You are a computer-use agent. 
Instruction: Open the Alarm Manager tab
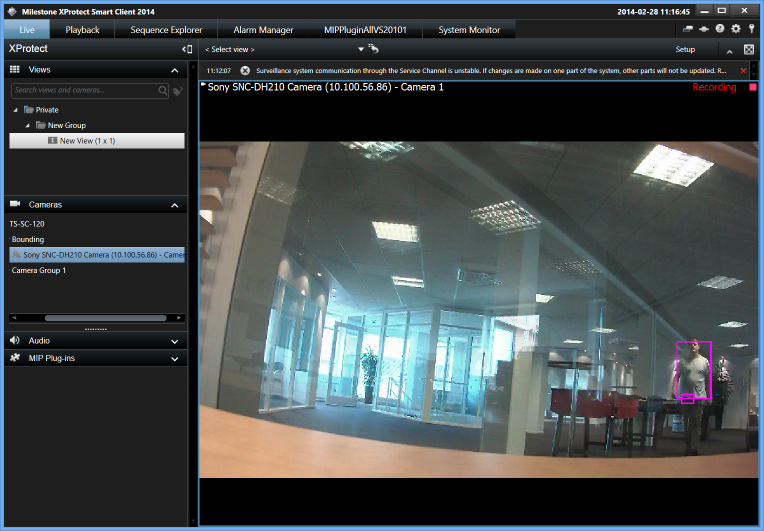[x=263, y=30]
